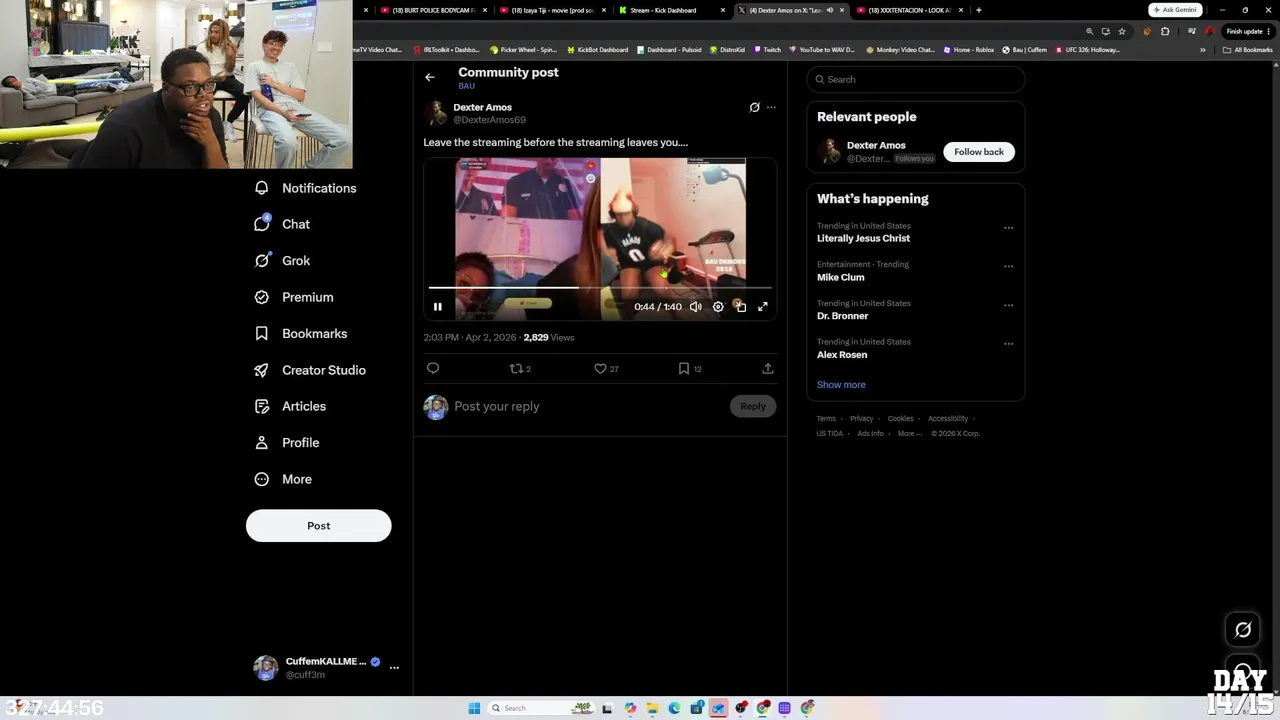The height and width of the screenshot is (720, 1280).
Task: Open 'Mike Clum' trend options menu
Action: pyautogui.click(x=1008, y=266)
